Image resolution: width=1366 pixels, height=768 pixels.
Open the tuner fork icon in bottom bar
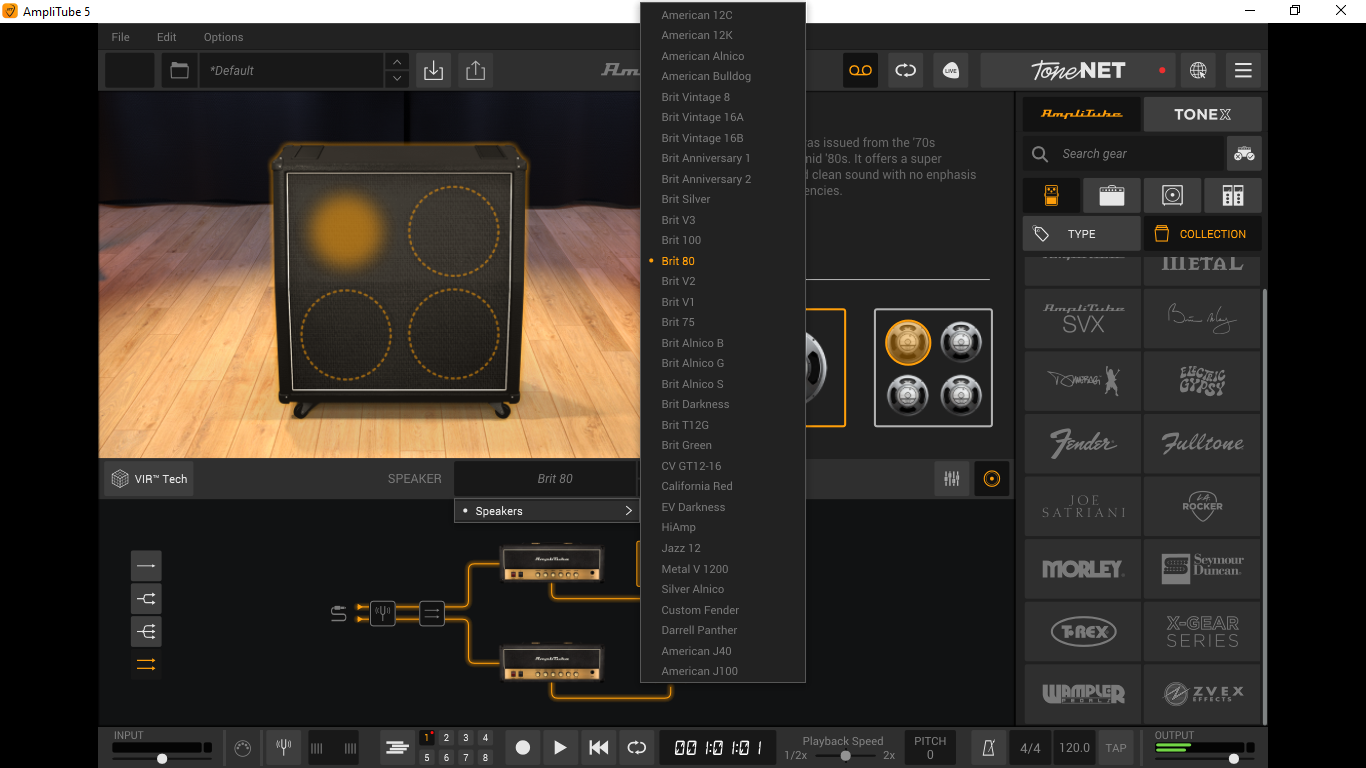[284, 747]
